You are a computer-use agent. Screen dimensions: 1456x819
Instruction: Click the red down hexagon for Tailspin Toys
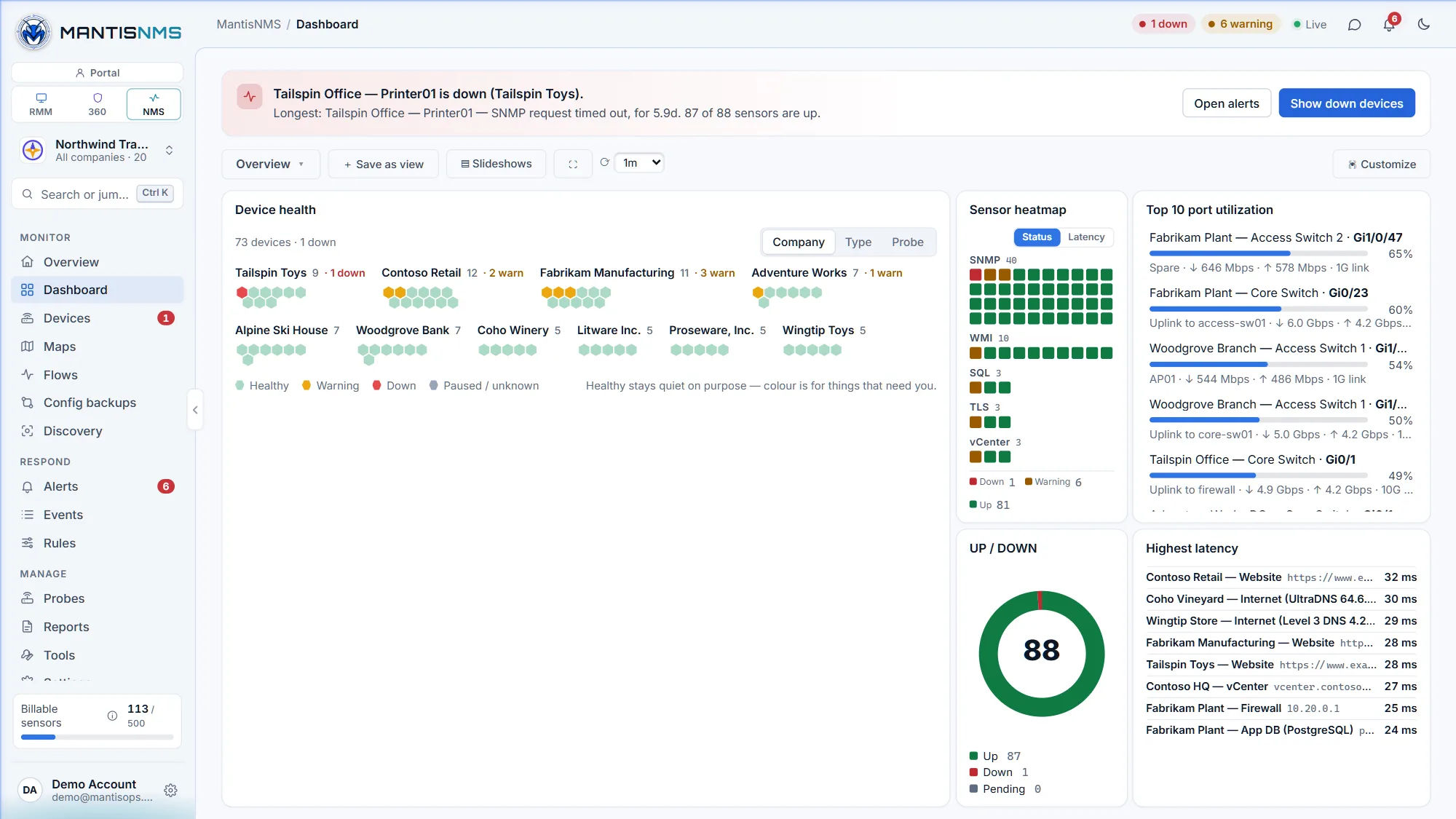pyautogui.click(x=242, y=293)
